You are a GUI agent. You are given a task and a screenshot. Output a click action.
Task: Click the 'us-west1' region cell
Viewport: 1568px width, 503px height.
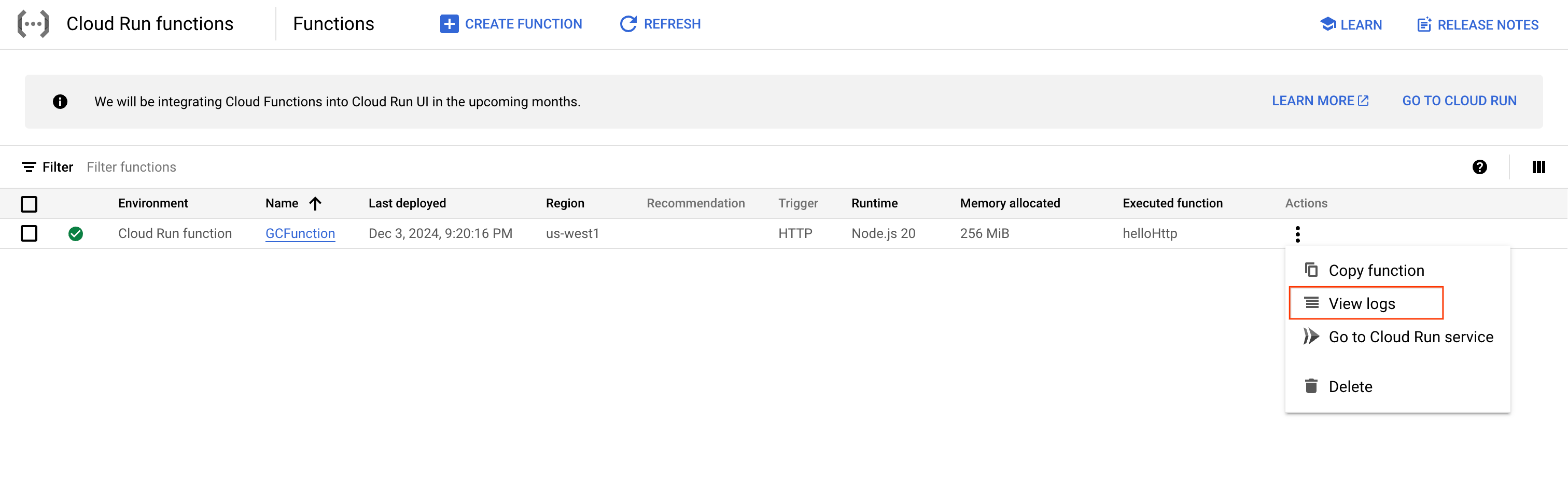tap(572, 234)
